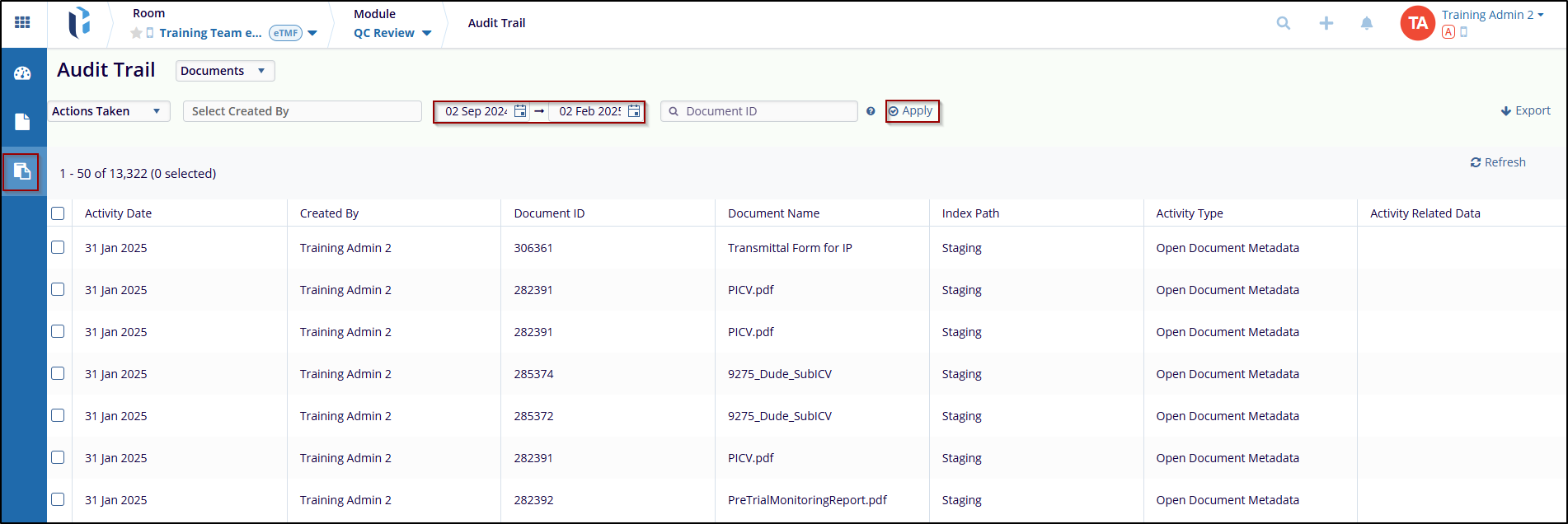Image resolution: width=1568 pixels, height=524 pixels.
Task: Open the start date calendar picker
Action: pyautogui.click(x=520, y=111)
